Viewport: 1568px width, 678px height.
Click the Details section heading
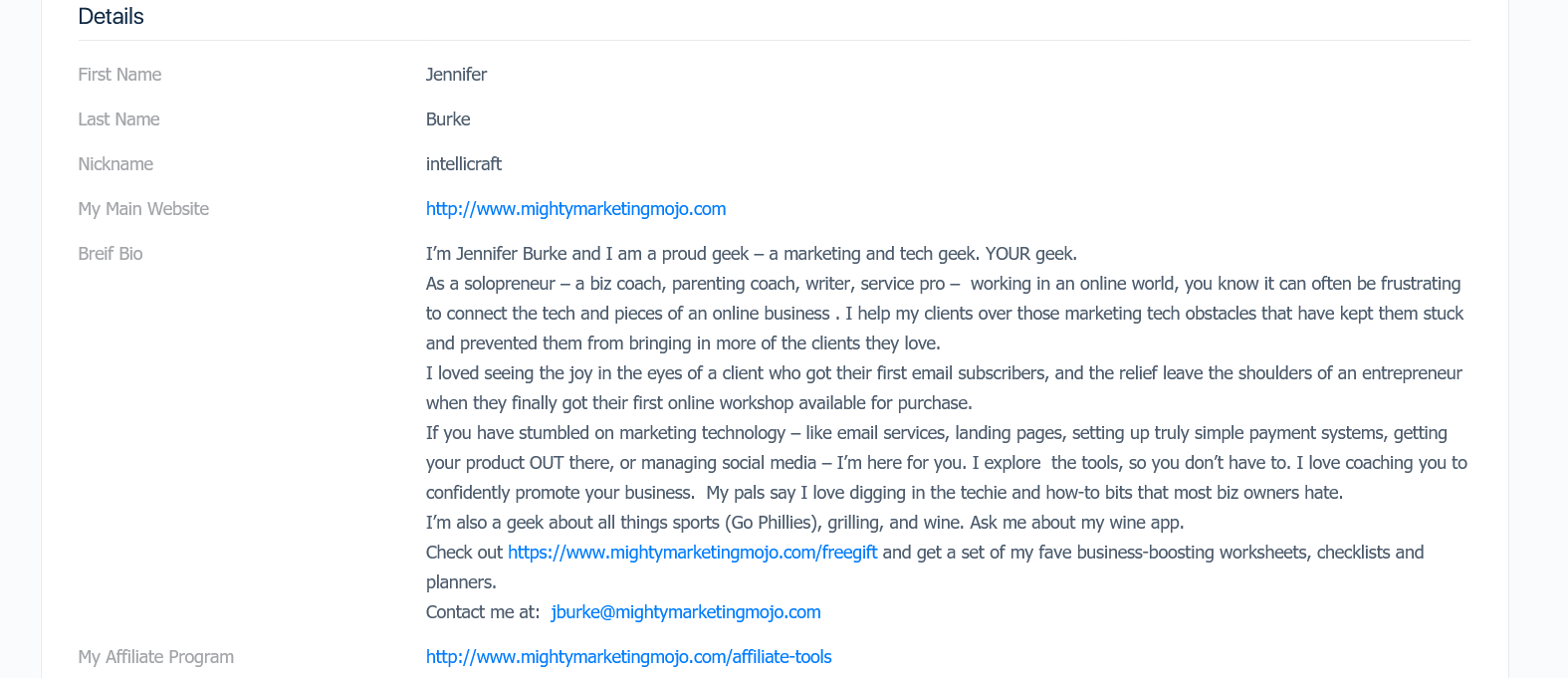coord(111,16)
